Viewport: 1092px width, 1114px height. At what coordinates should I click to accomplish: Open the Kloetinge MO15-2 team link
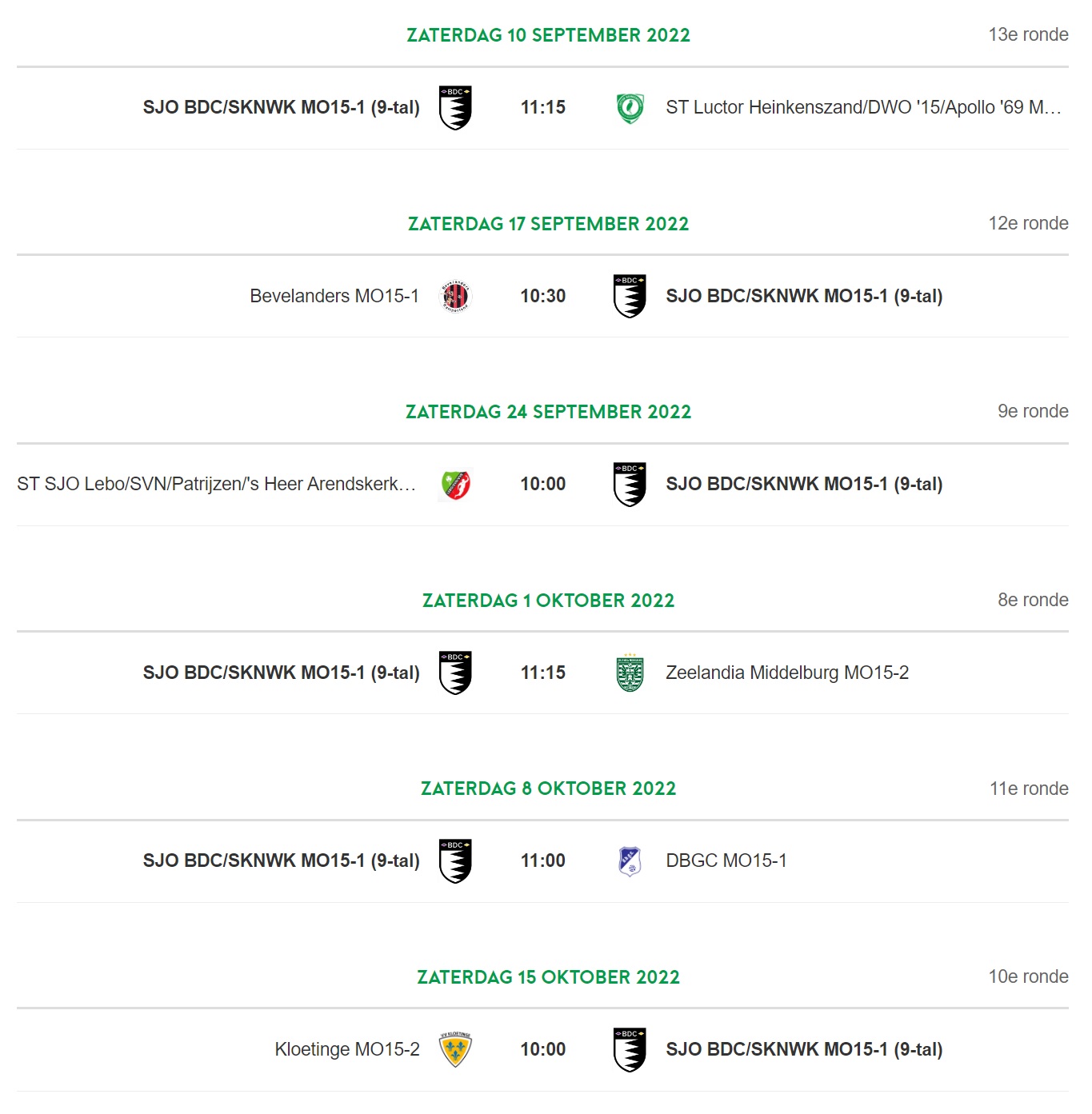pyautogui.click(x=347, y=1049)
